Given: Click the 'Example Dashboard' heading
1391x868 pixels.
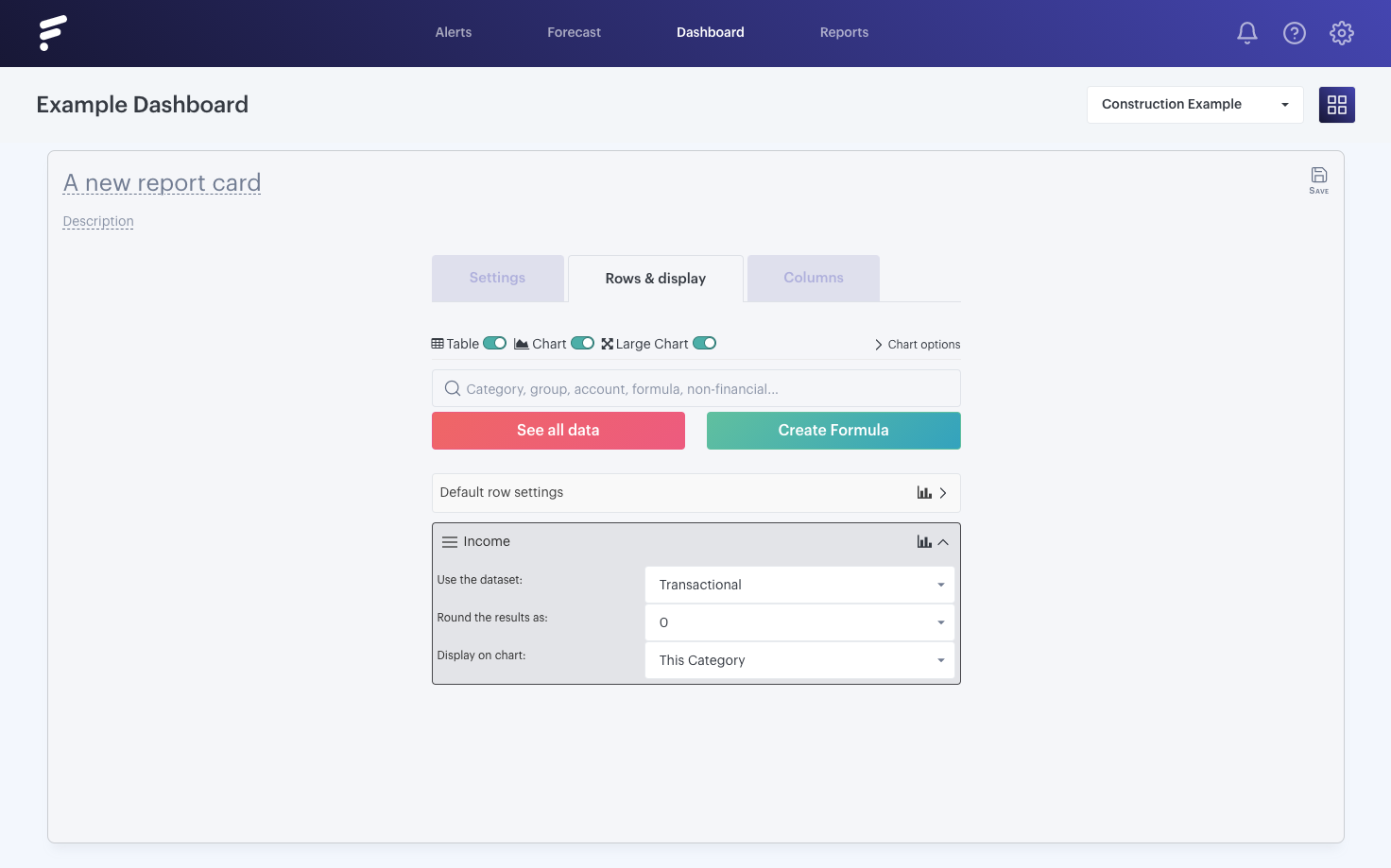Looking at the screenshot, I should (143, 105).
